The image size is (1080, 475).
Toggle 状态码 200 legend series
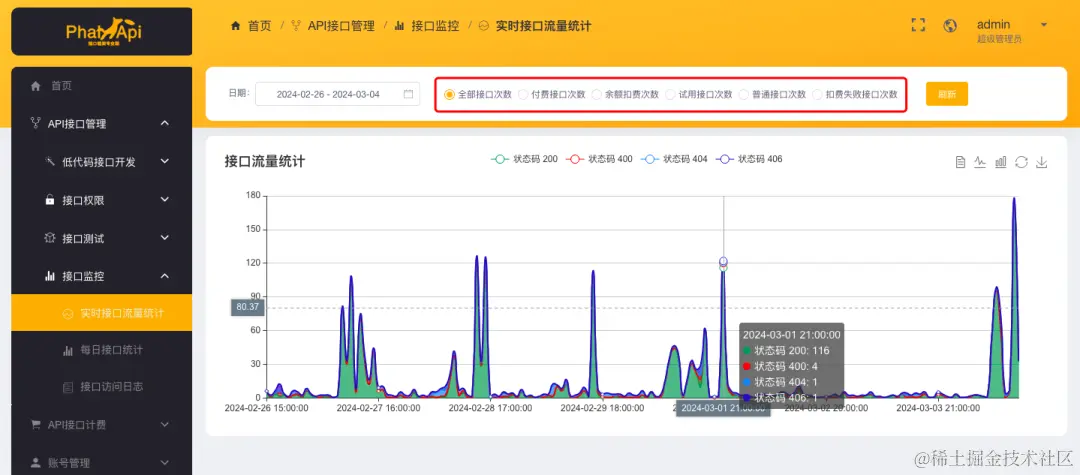(524, 159)
